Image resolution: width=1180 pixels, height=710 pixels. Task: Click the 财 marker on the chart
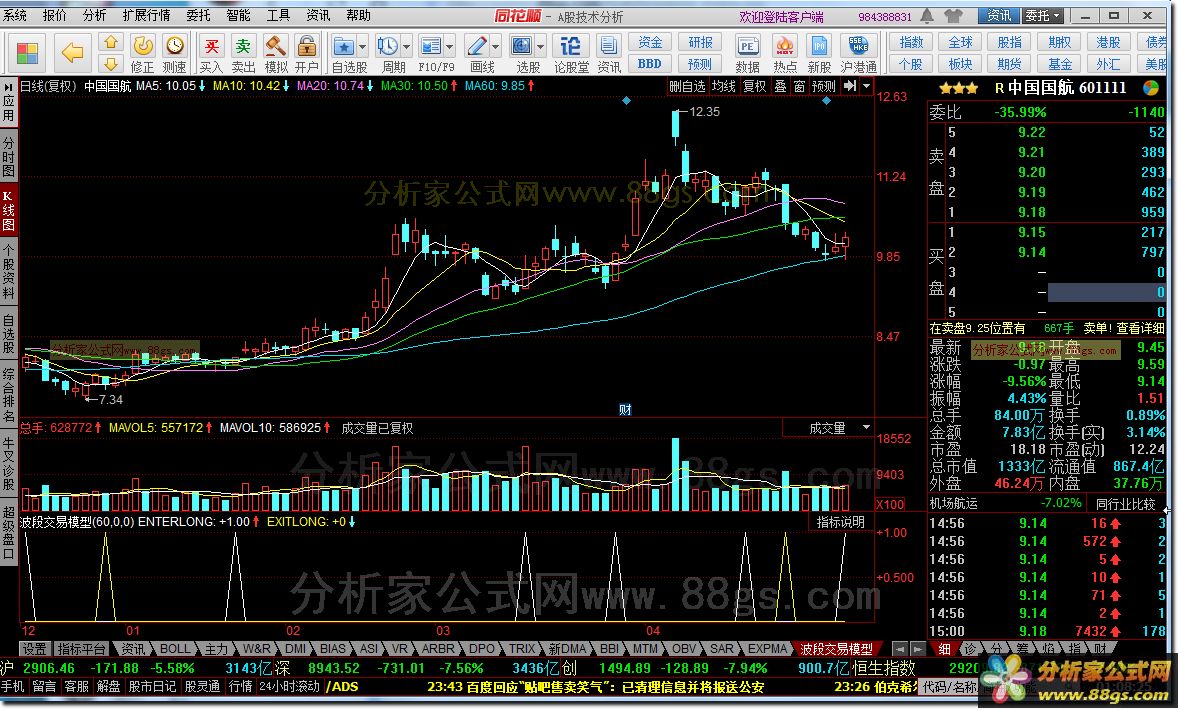click(x=625, y=410)
